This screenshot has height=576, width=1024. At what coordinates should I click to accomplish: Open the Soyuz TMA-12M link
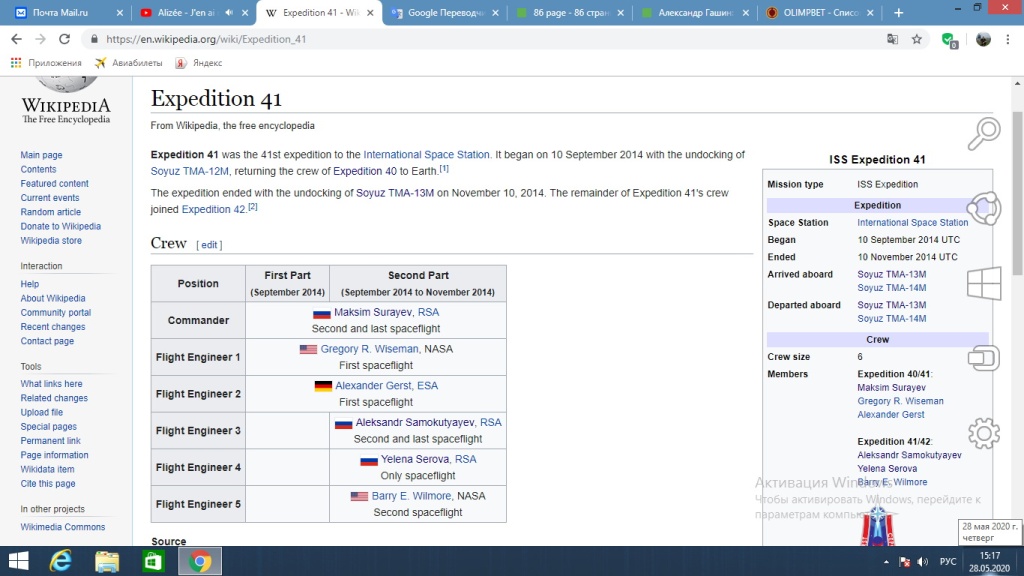point(189,171)
